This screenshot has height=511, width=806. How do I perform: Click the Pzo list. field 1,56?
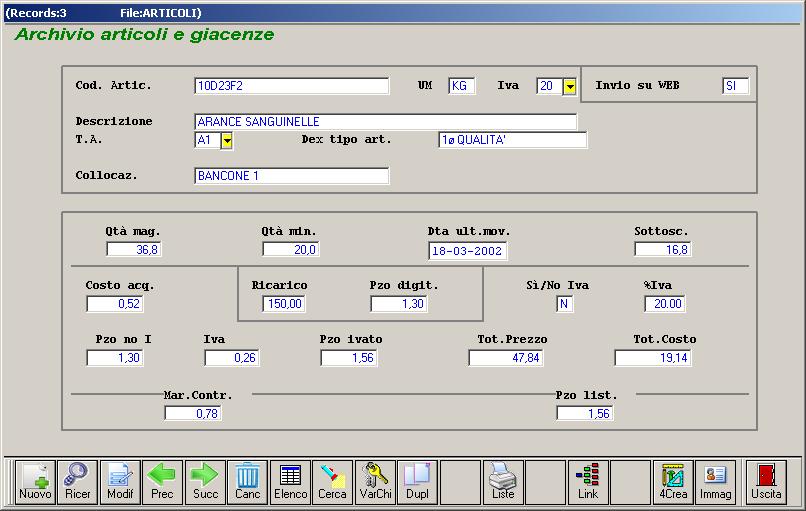coord(584,413)
